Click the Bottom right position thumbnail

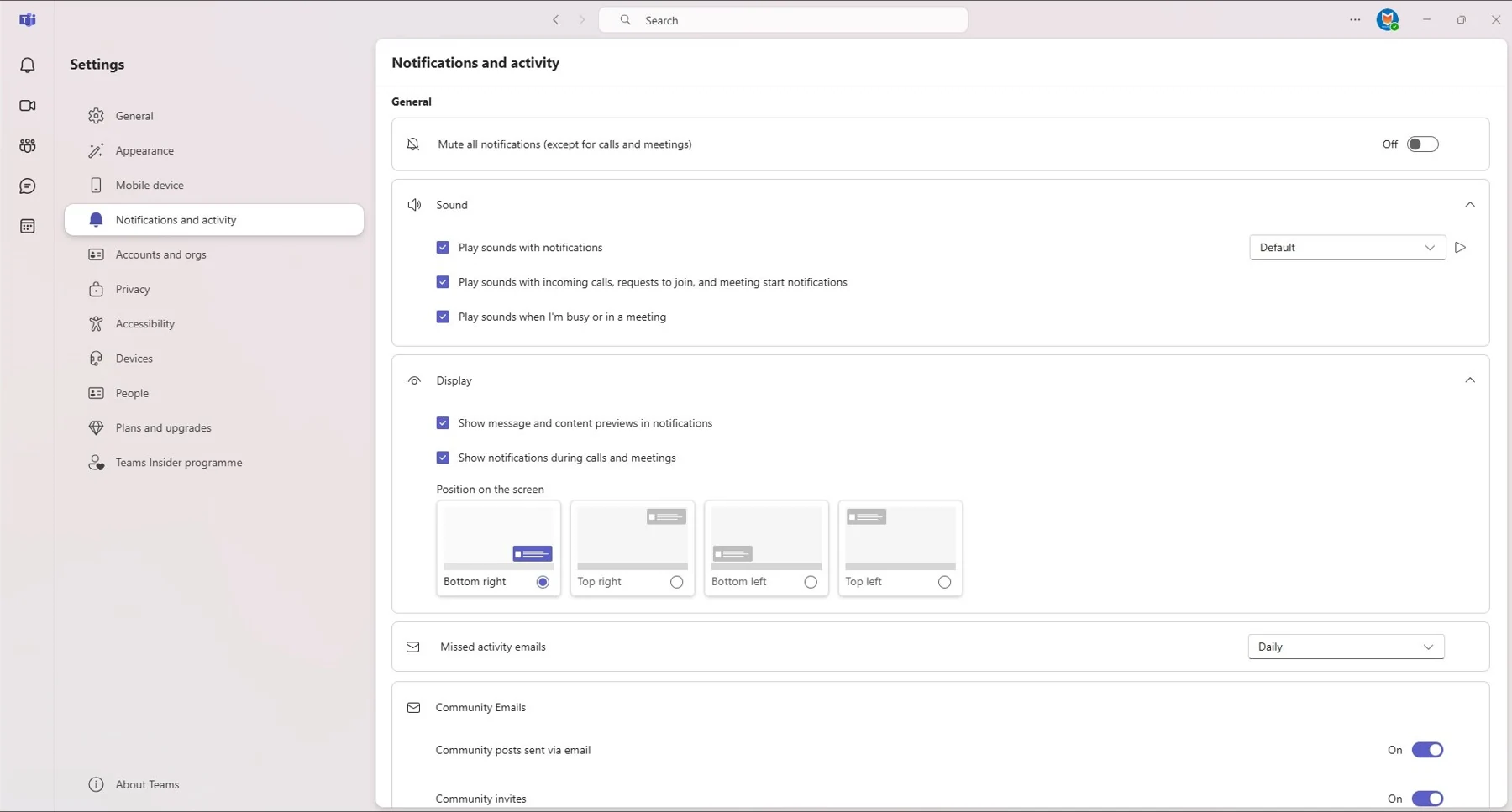point(498,538)
